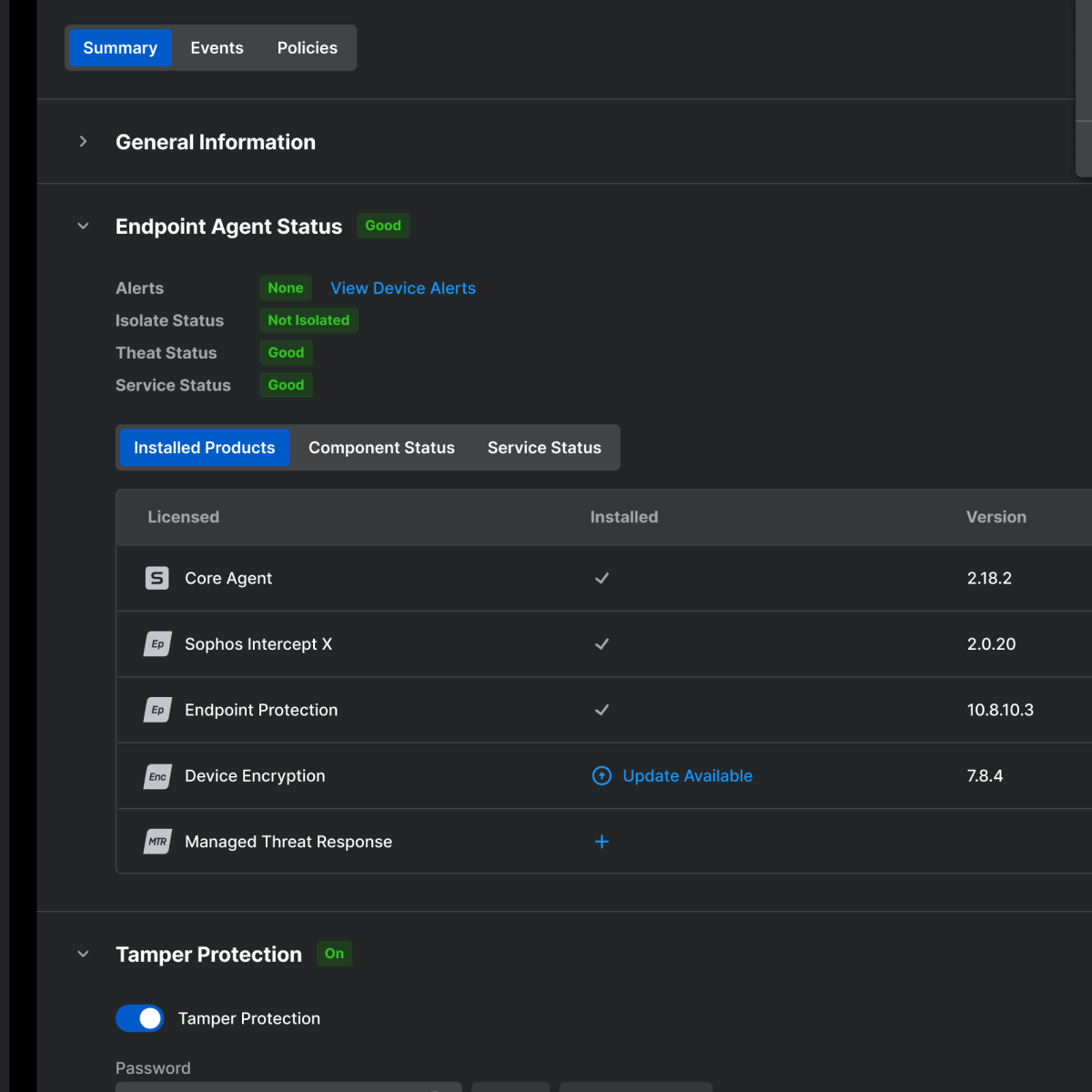Click the Sophos Intercept X product icon
The height and width of the screenshot is (1092, 1092).
coord(157,644)
